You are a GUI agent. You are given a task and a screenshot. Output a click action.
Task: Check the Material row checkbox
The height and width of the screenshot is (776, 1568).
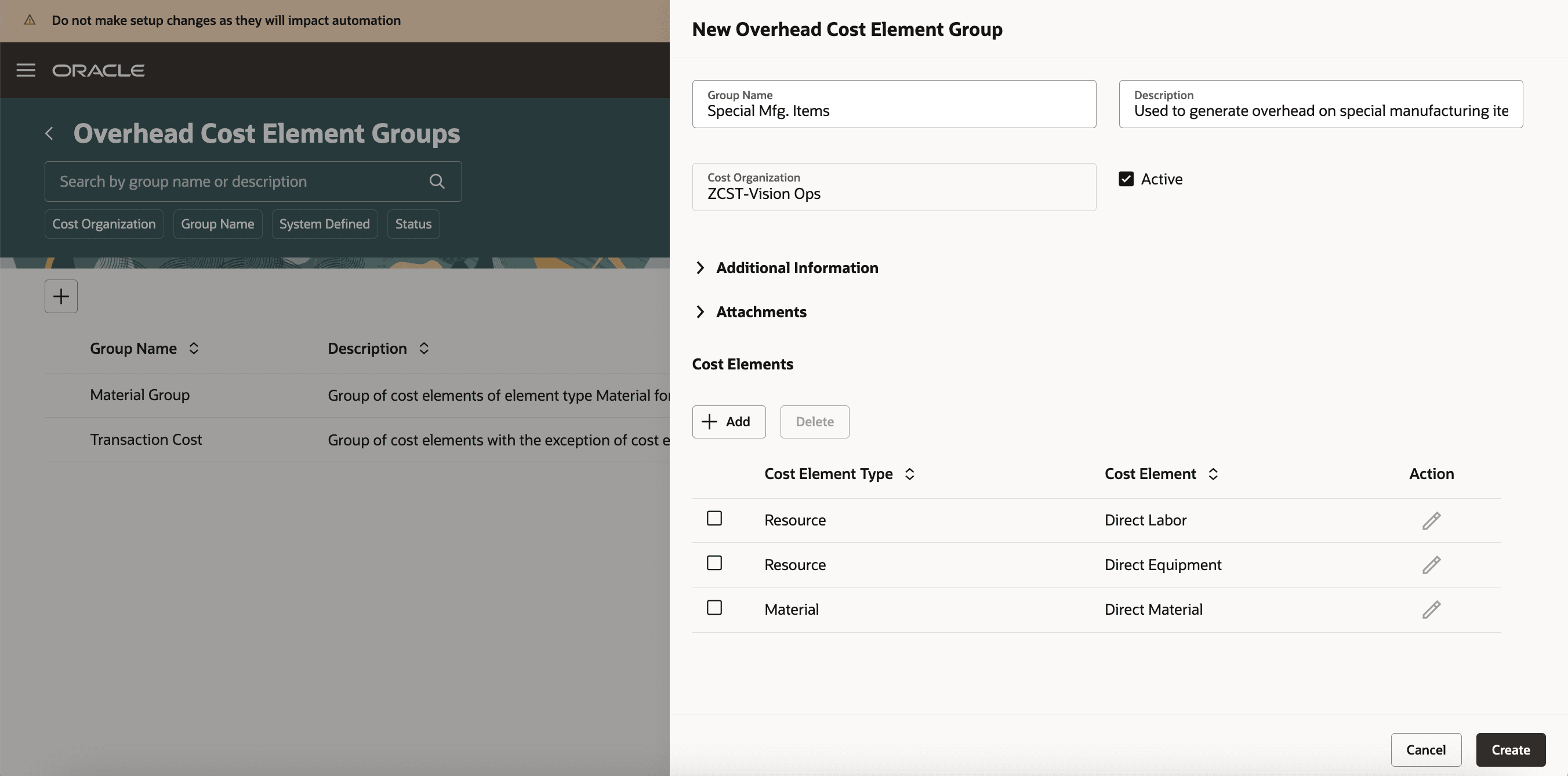(x=714, y=607)
